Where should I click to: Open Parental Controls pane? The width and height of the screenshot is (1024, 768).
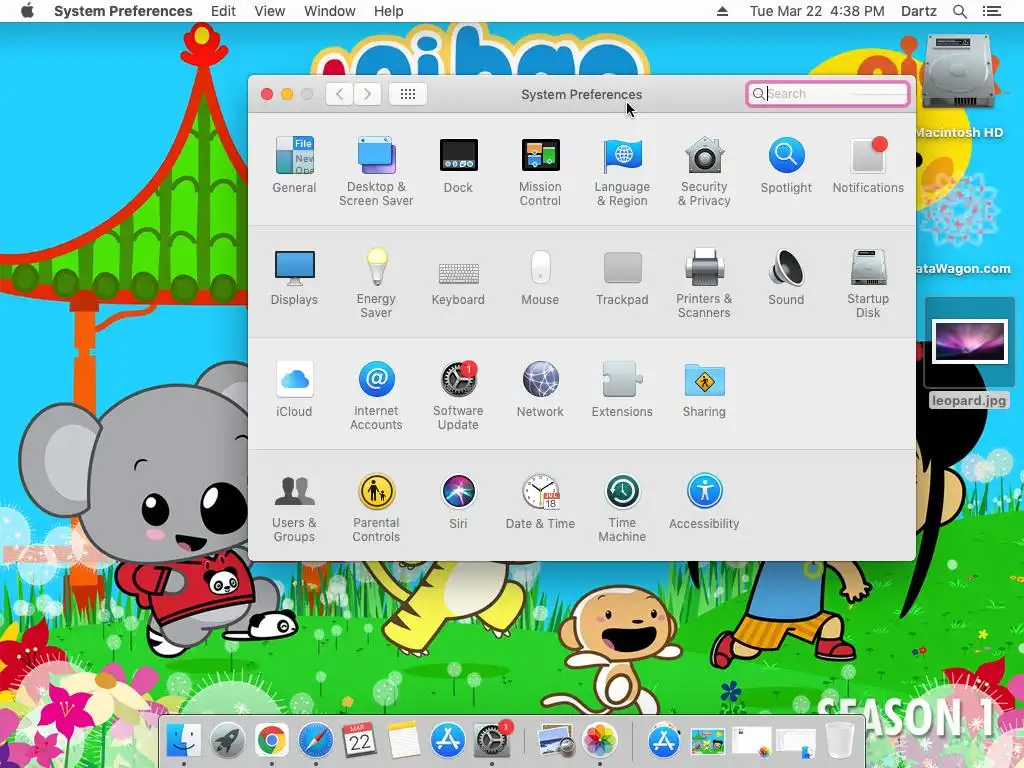tap(376, 508)
